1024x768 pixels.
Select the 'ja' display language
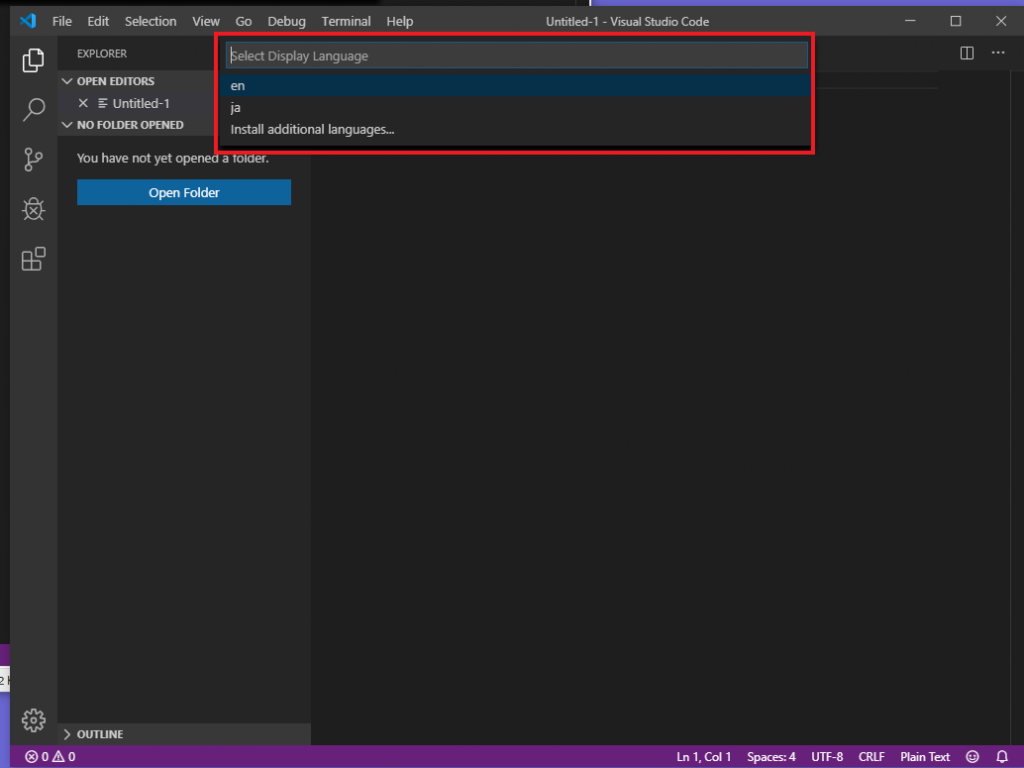point(515,108)
